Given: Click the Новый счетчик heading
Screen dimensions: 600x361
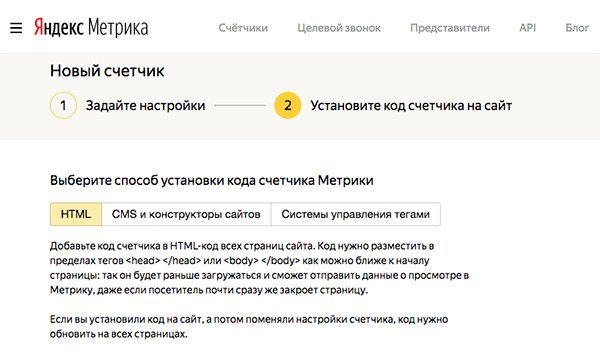Looking at the screenshot, I should [x=107, y=71].
